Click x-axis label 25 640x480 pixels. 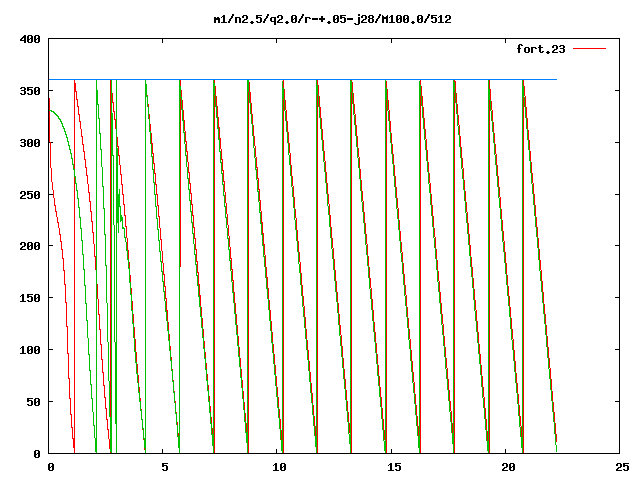pyautogui.click(x=622, y=467)
